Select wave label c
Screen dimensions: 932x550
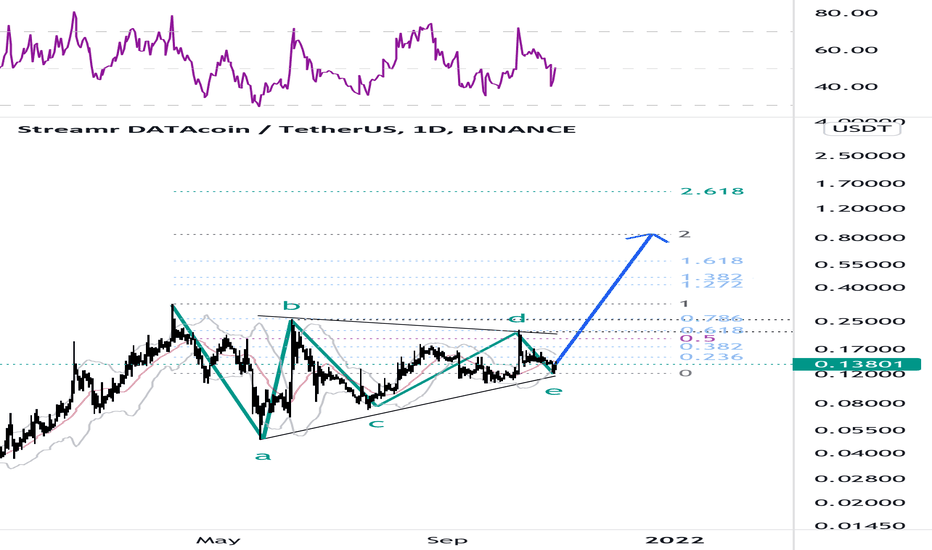(x=376, y=423)
